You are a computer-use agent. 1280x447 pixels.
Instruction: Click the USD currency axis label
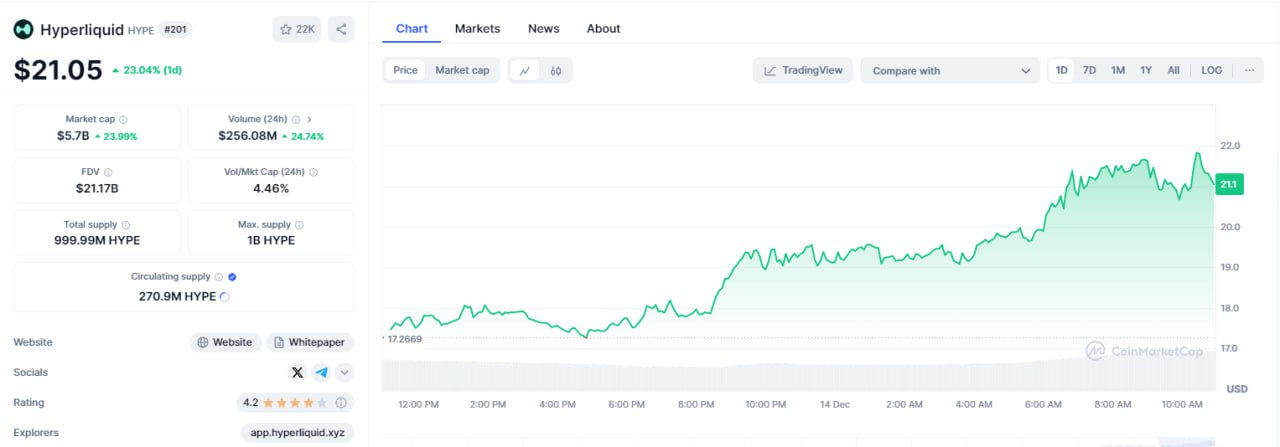click(x=1237, y=388)
